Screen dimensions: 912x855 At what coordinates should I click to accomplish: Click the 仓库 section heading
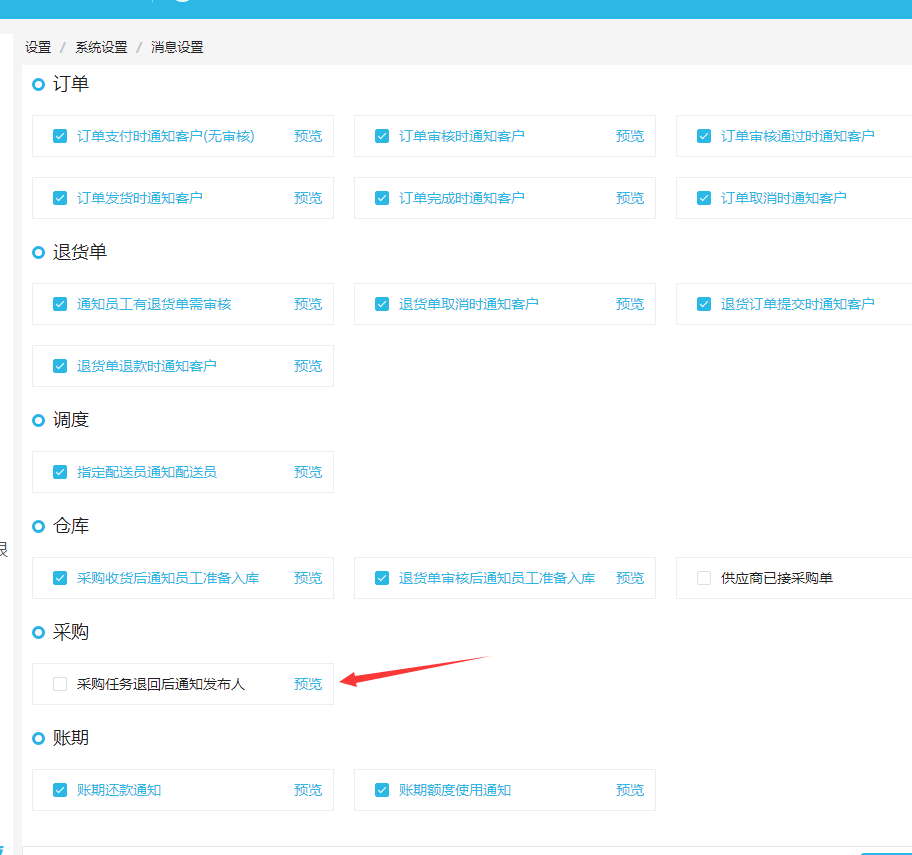(x=71, y=526)
